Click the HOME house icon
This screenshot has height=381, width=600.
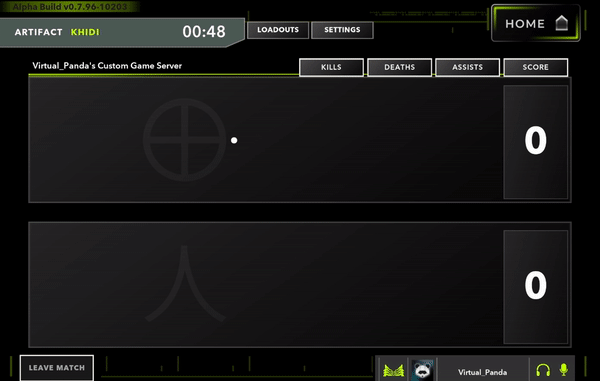point(561,23)
